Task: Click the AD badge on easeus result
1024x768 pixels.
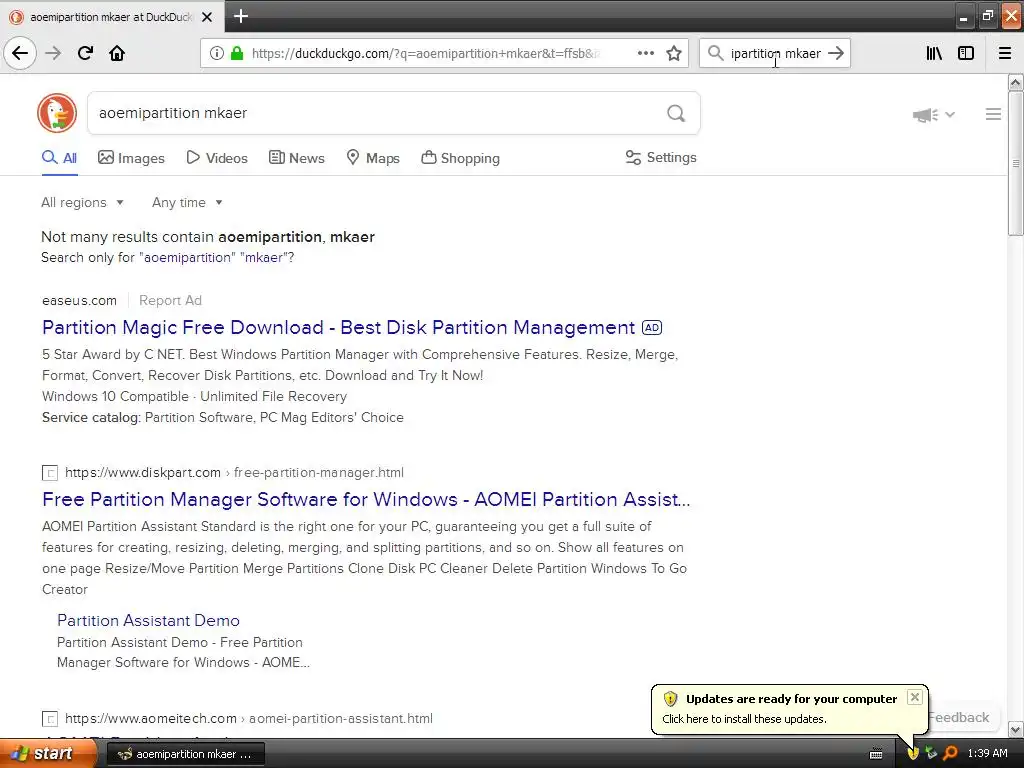Action: coord(652,328)
